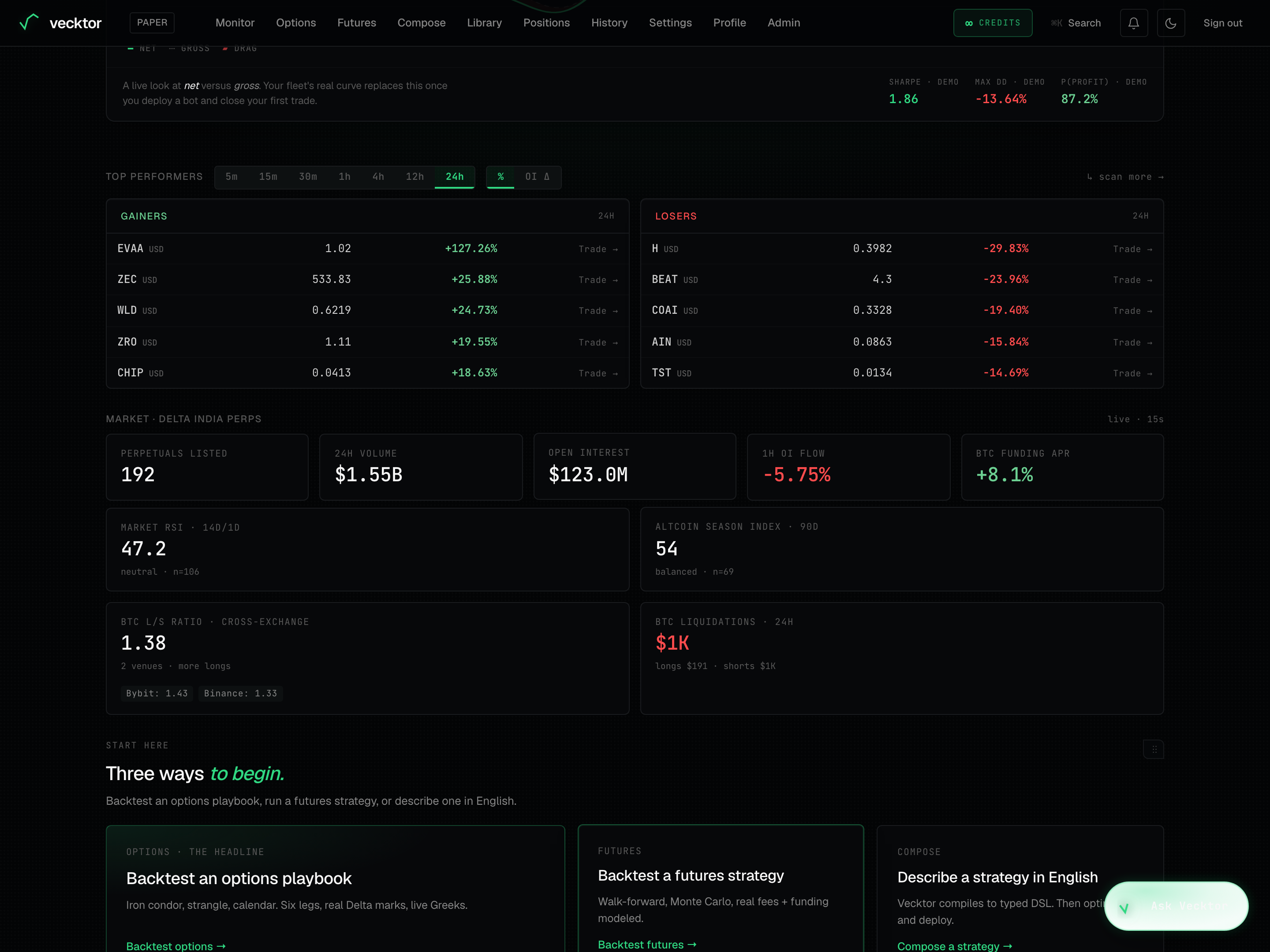Click the EVAA +127.26% value

471,249
